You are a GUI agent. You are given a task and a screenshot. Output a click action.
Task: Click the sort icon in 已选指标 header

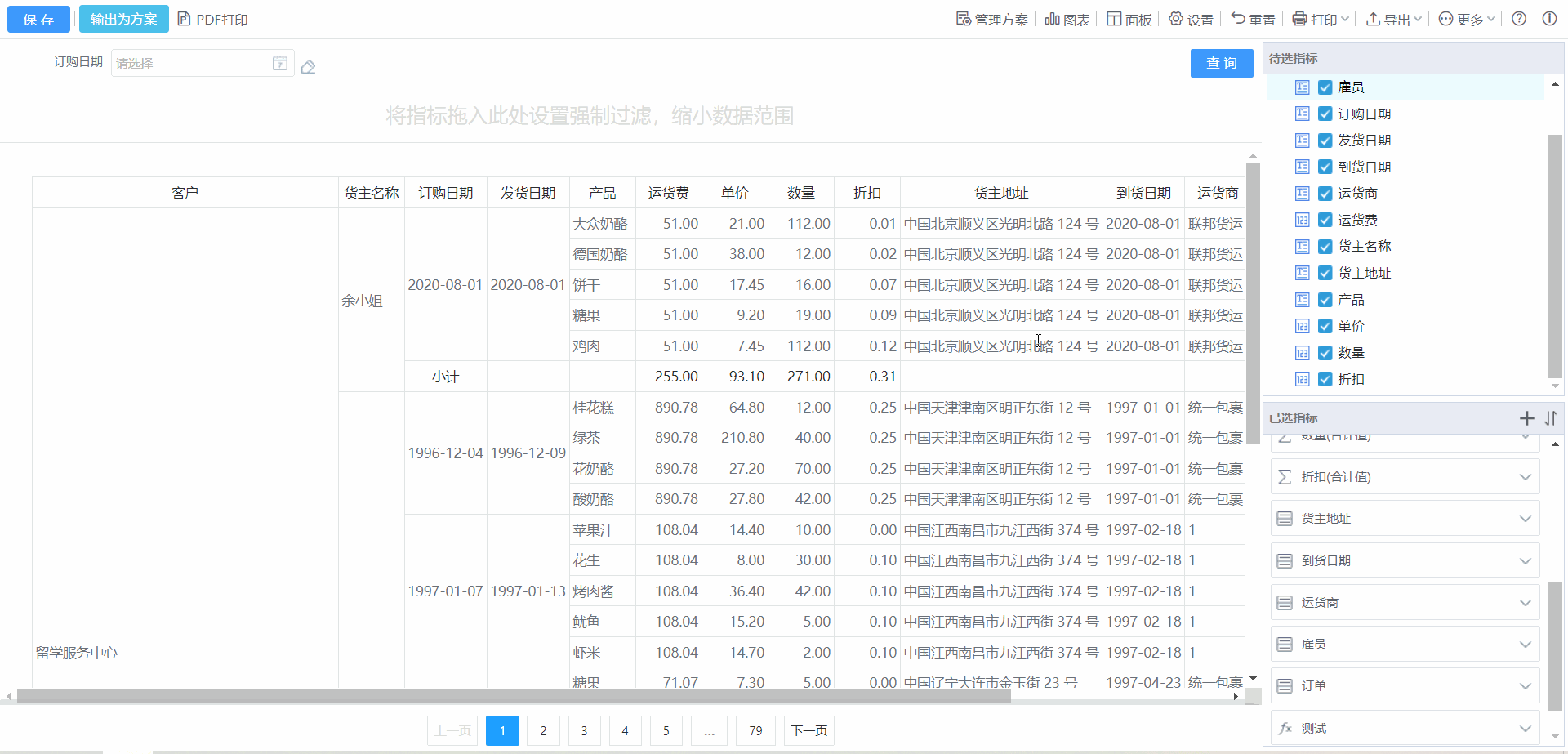1551,418
